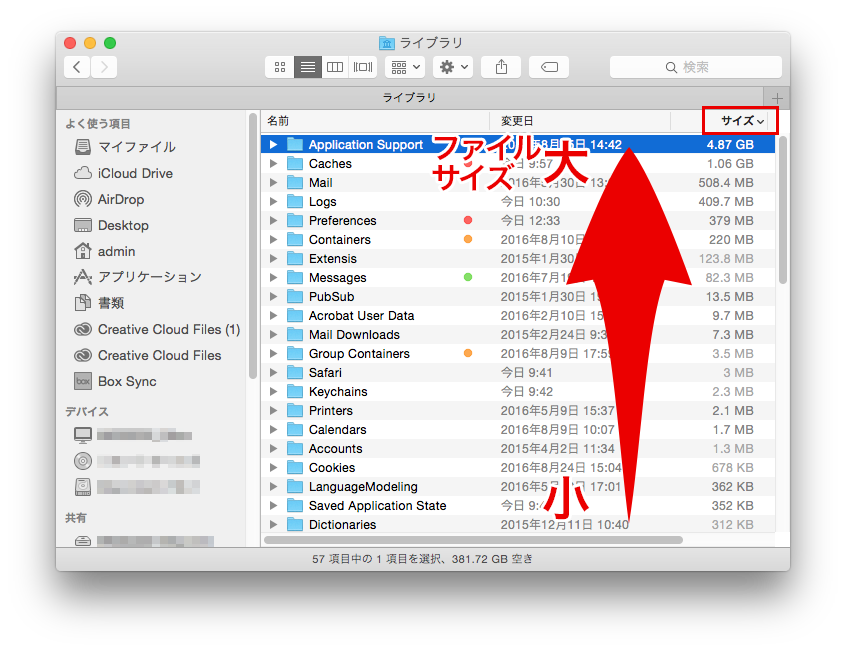This screenshot has width=846, height=651.
Task: Select the Cookies folder row
Action: pos(518,468)
